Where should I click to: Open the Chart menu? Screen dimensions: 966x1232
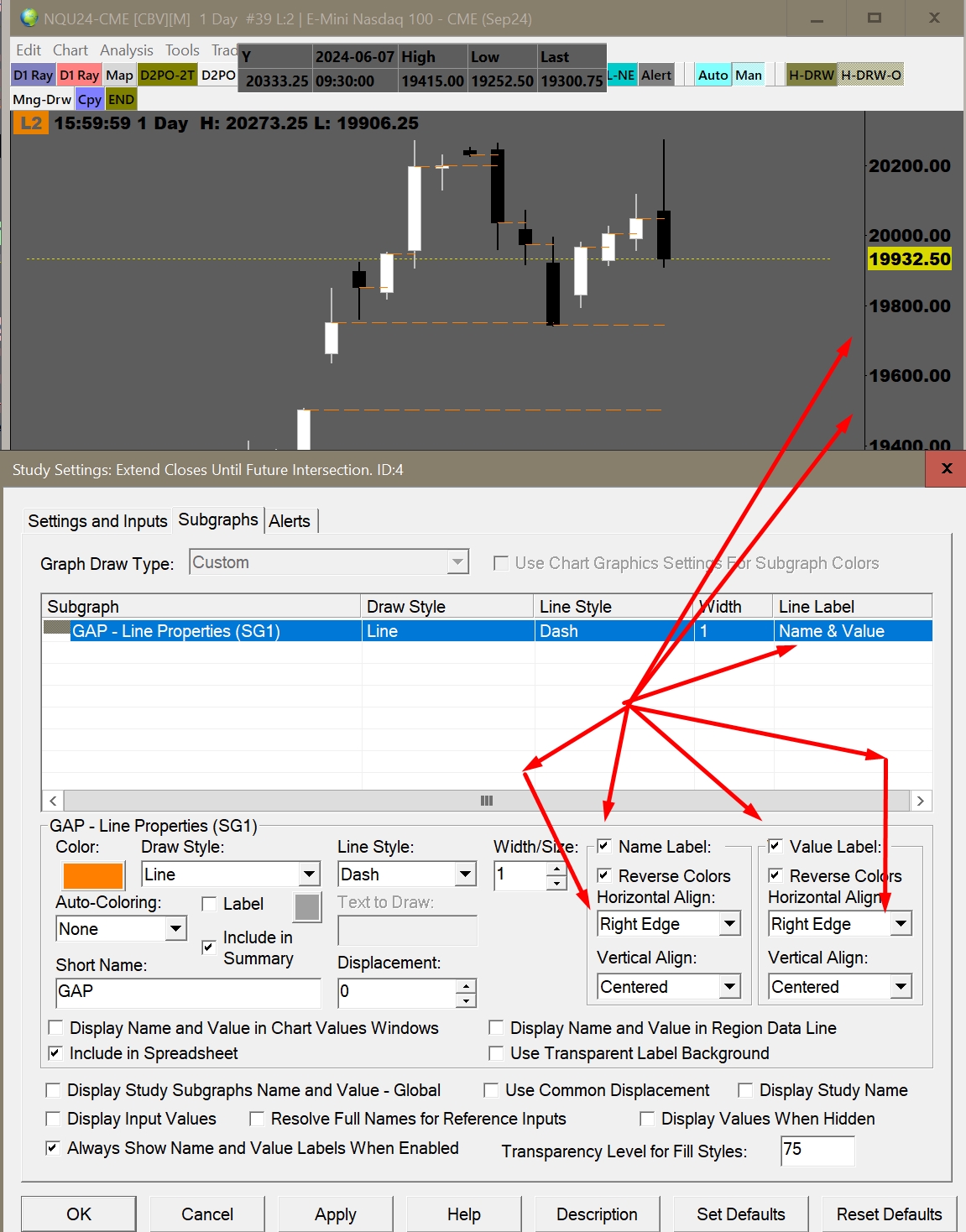tap(70, 50)
